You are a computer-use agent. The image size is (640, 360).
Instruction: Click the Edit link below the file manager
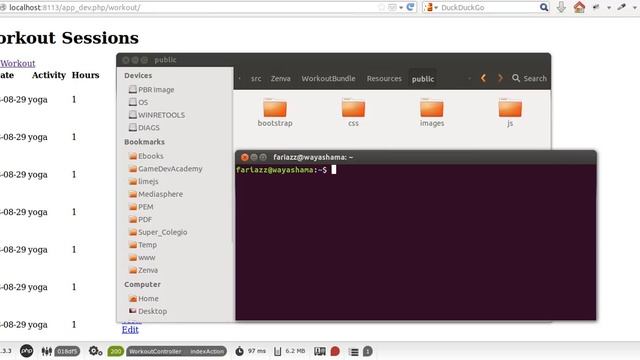(130, 329)
